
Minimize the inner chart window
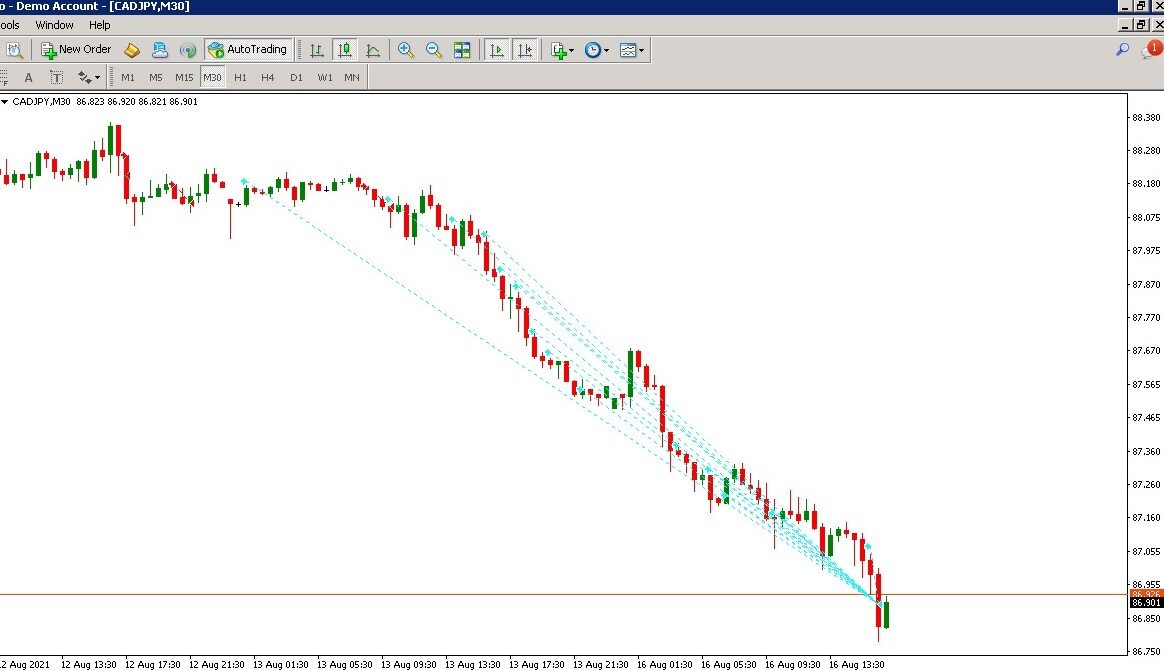pos(1125,24)
